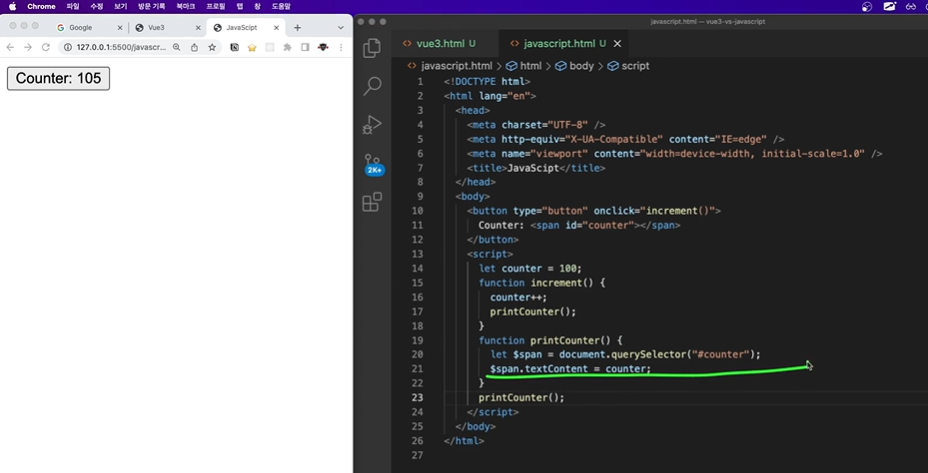
Task: Click the 127.0.0.1:5500 address bar
Action: coord(121,47)
